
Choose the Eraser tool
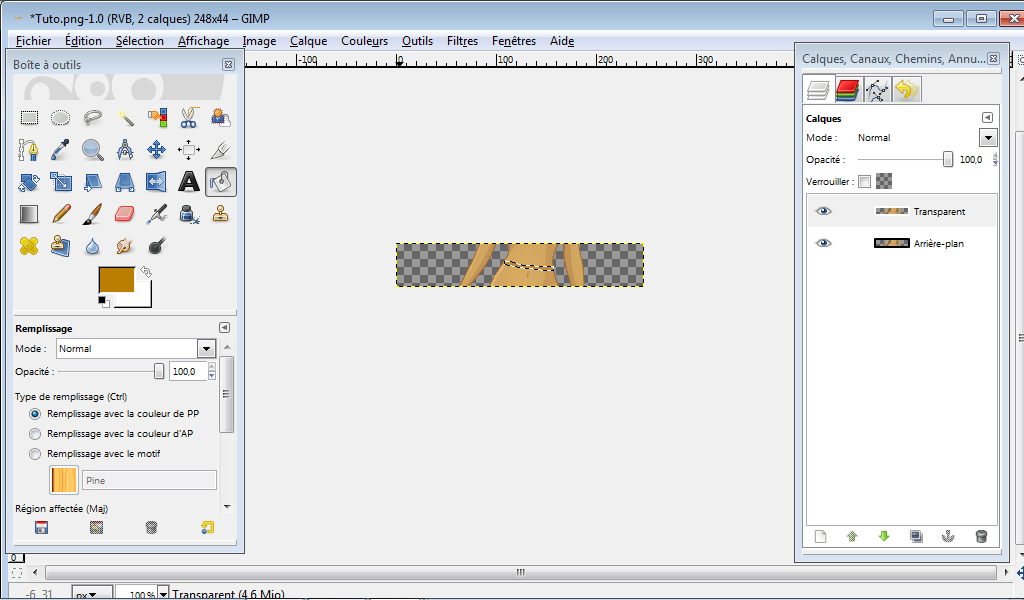125,213
